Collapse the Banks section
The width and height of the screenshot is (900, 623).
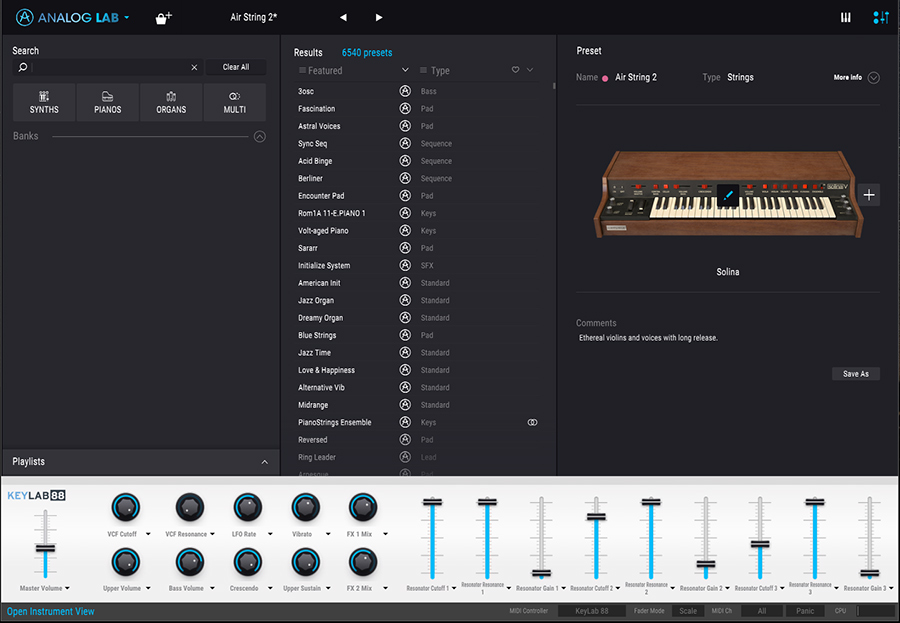(259, 137)
